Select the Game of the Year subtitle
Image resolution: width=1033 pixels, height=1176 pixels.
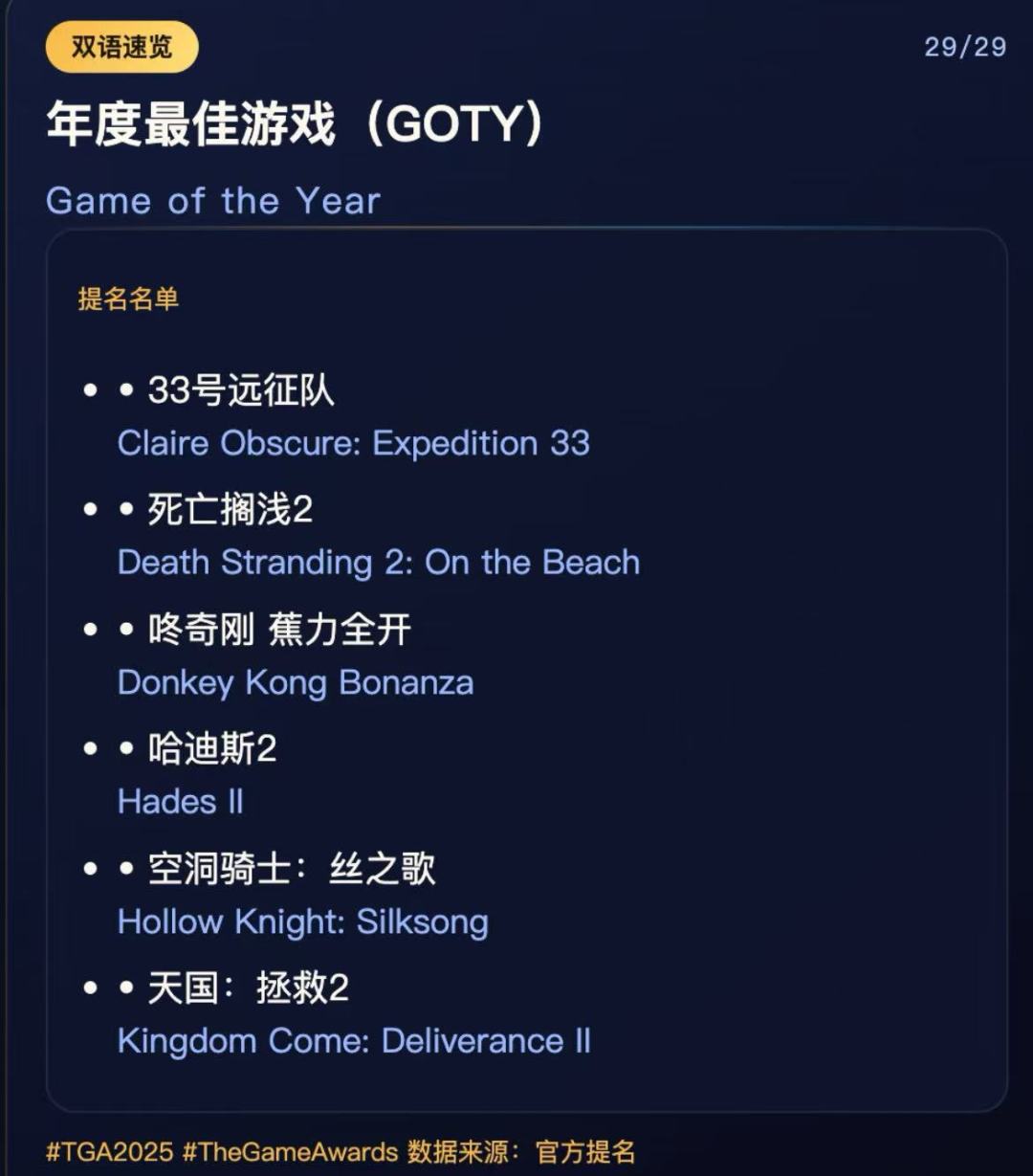pyautogui.click(x=213, y=201)
